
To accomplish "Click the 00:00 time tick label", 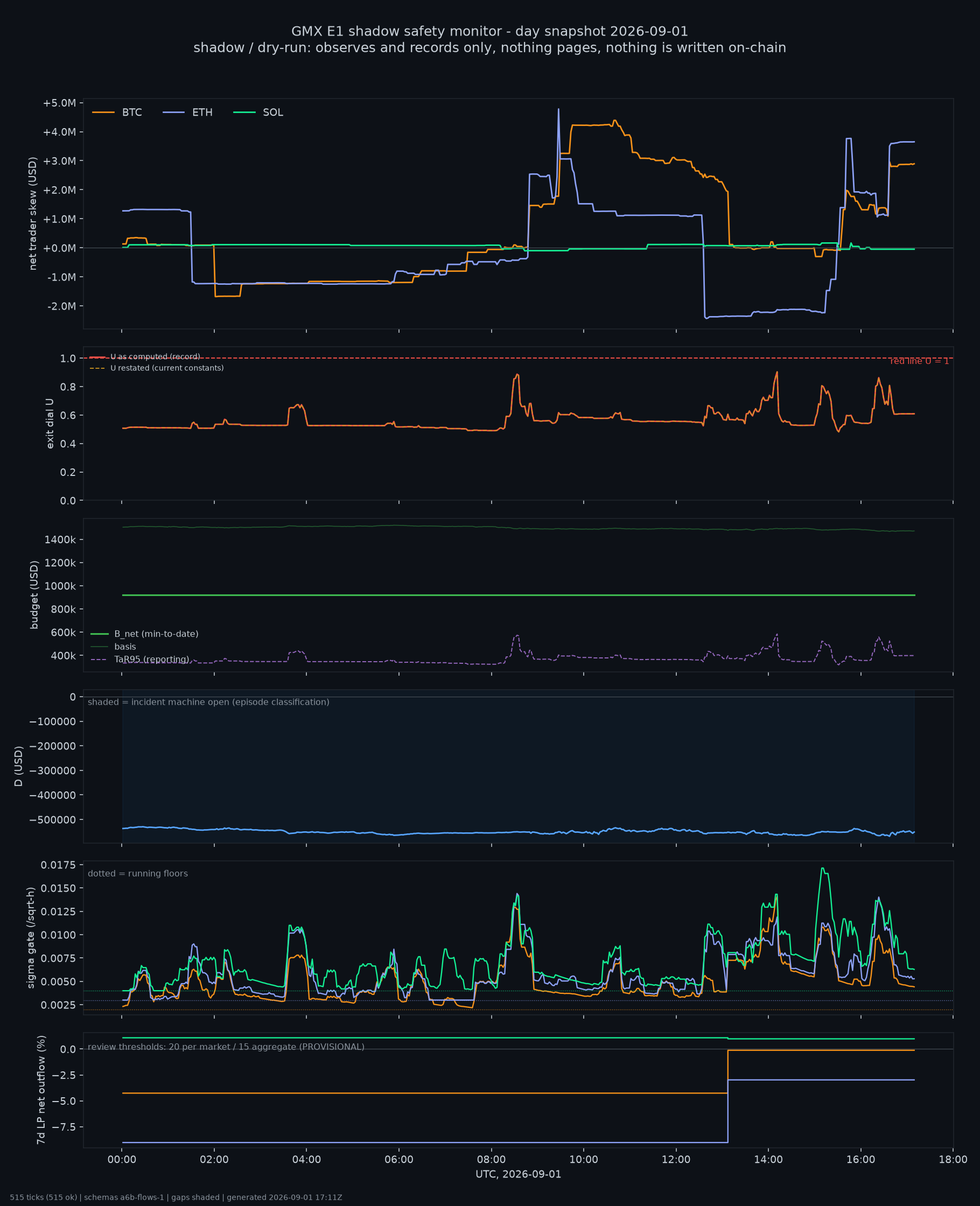I will coord(122,1160).
